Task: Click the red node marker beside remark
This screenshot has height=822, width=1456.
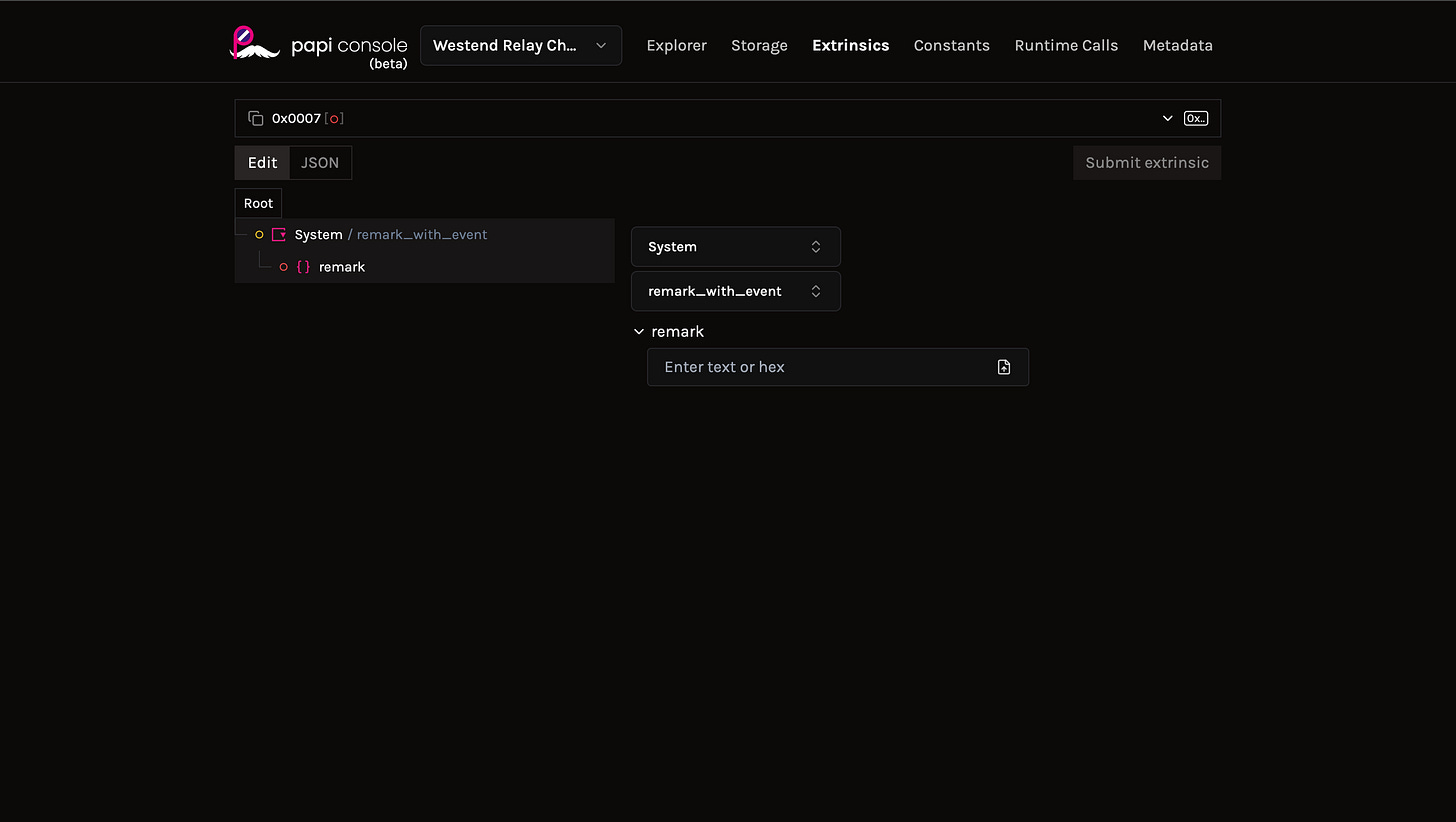Action: click(x=283, y=267)
